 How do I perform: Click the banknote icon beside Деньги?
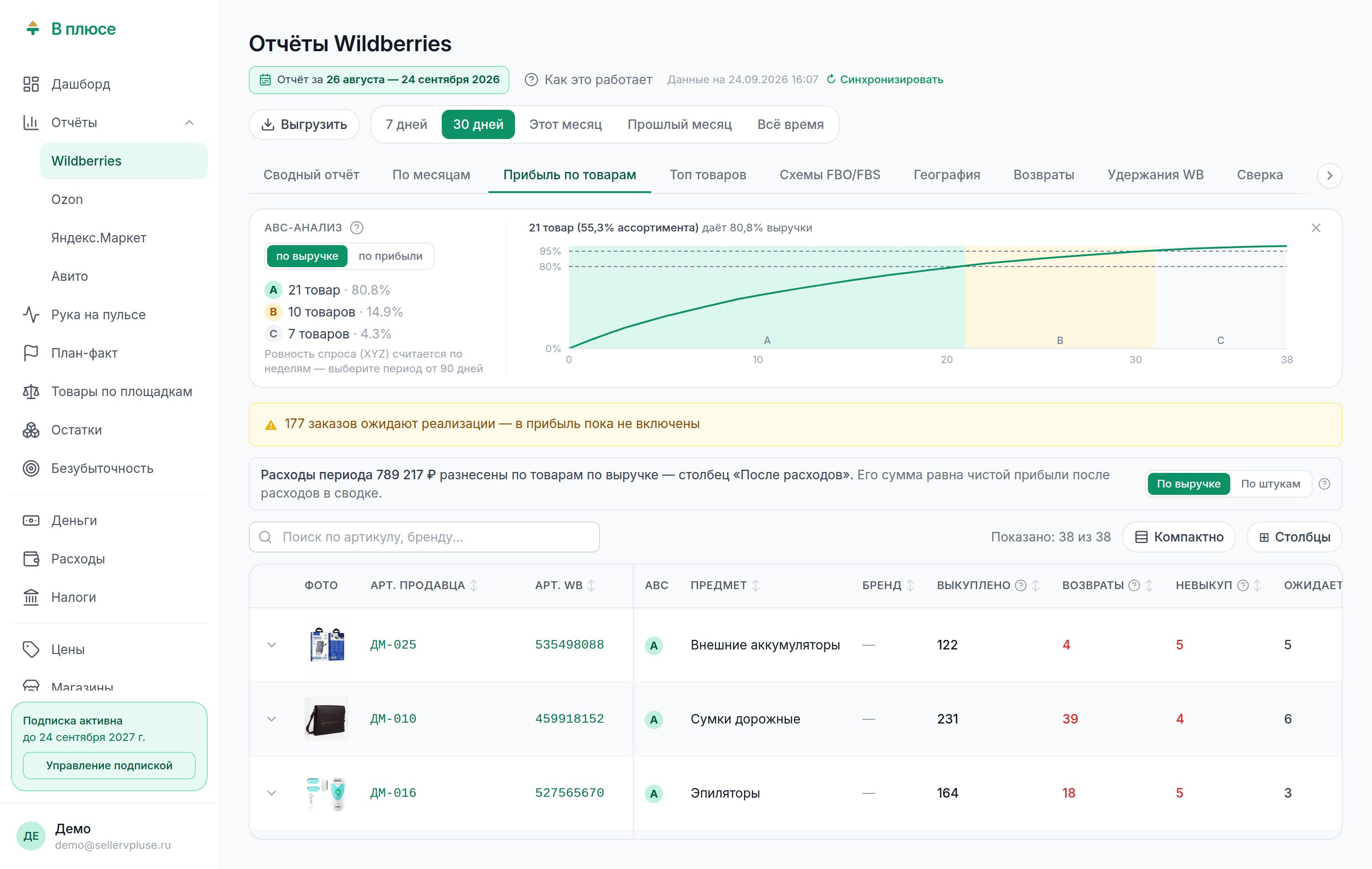point(31,520)
